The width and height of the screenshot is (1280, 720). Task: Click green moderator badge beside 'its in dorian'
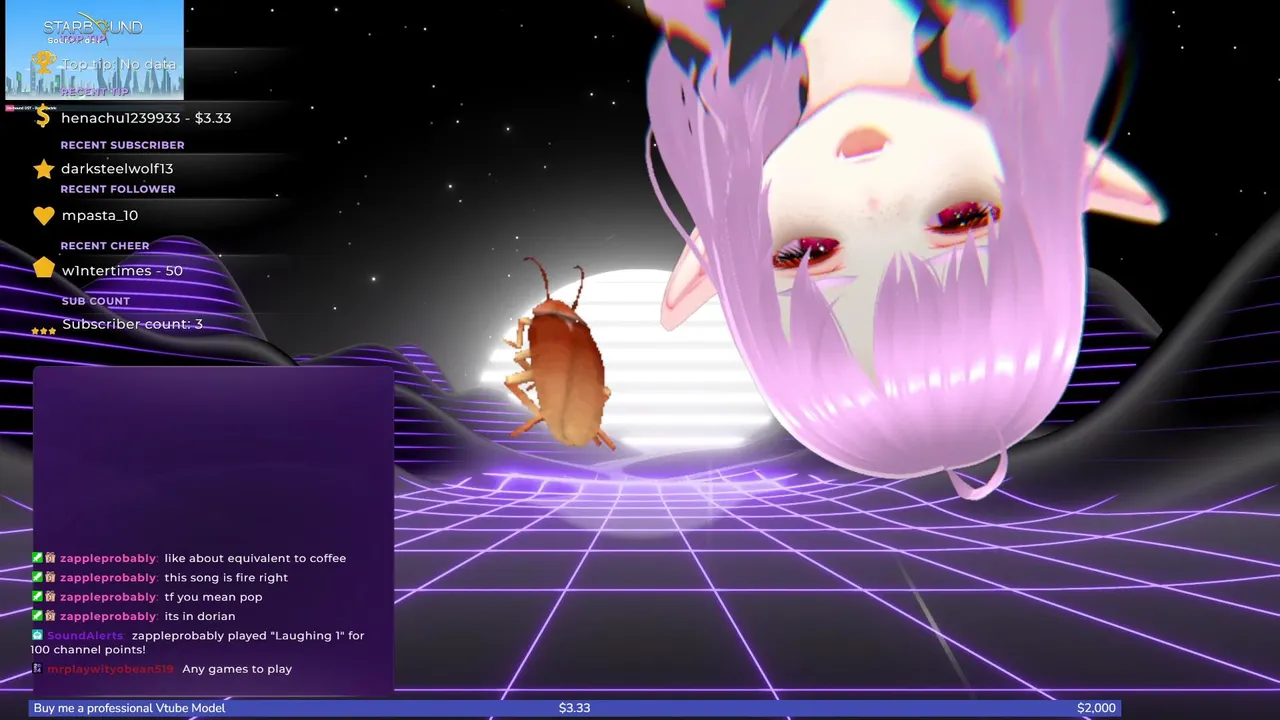(x=37, y=616)
